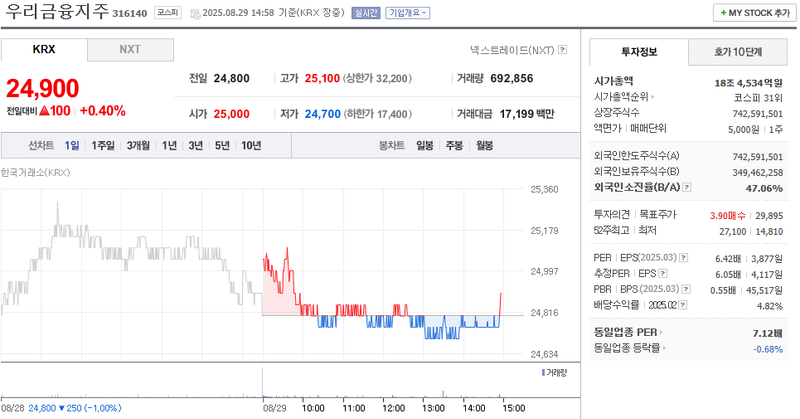Click the 거래대금 value 17,199 백만
This screenshot has width=800, height=419.
pyautogui.click(x=527, y=114)
